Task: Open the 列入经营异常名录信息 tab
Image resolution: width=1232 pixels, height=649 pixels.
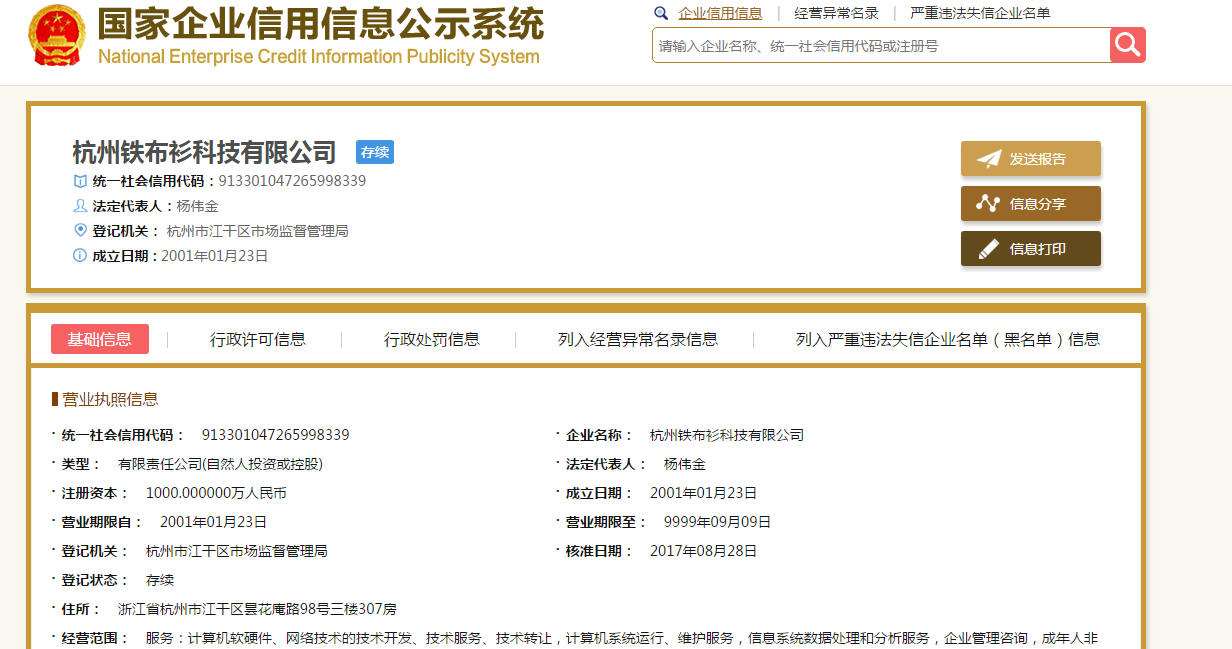Action: (x=638, y=339)
